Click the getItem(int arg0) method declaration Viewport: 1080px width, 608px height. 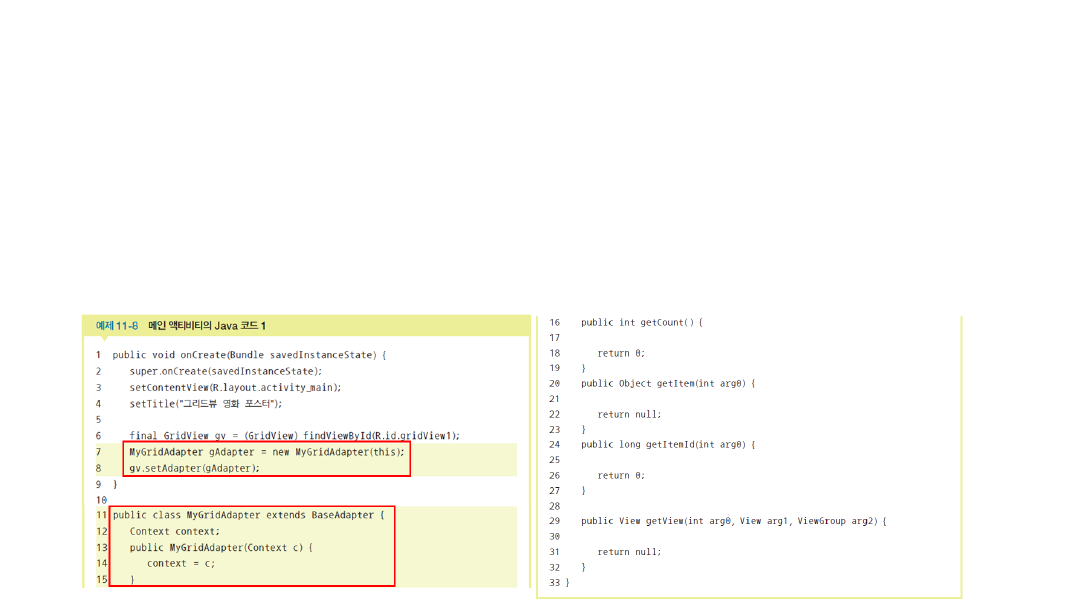coord(668,384)
